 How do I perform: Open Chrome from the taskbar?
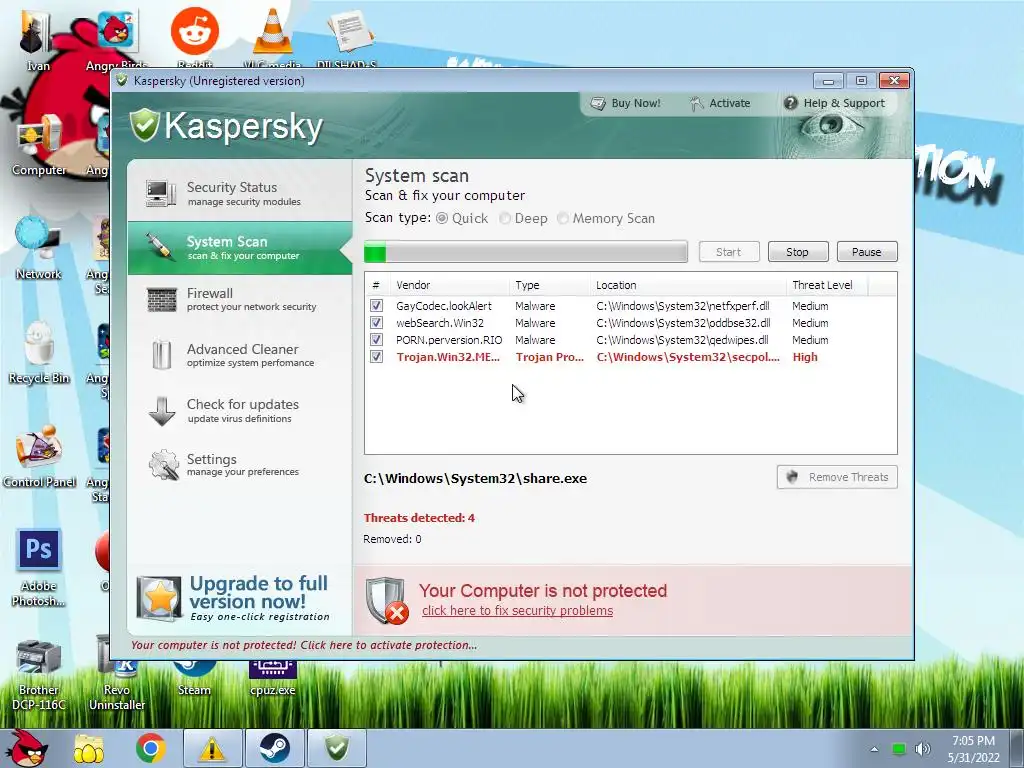coord(150,748)
